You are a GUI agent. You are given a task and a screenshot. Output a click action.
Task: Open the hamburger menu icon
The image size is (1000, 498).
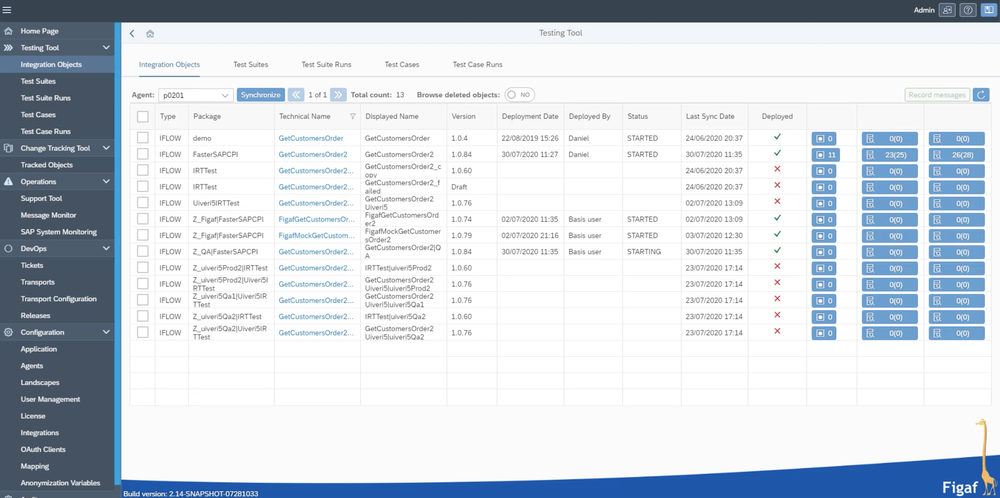7,10
